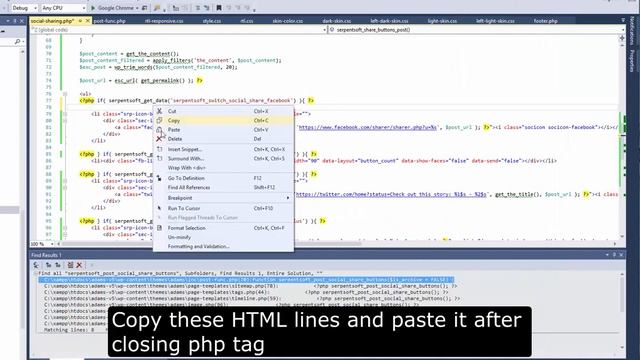Switch to the left-dark-skin.css tab
Screen dimensions: 640x360
tap(389, 21)
